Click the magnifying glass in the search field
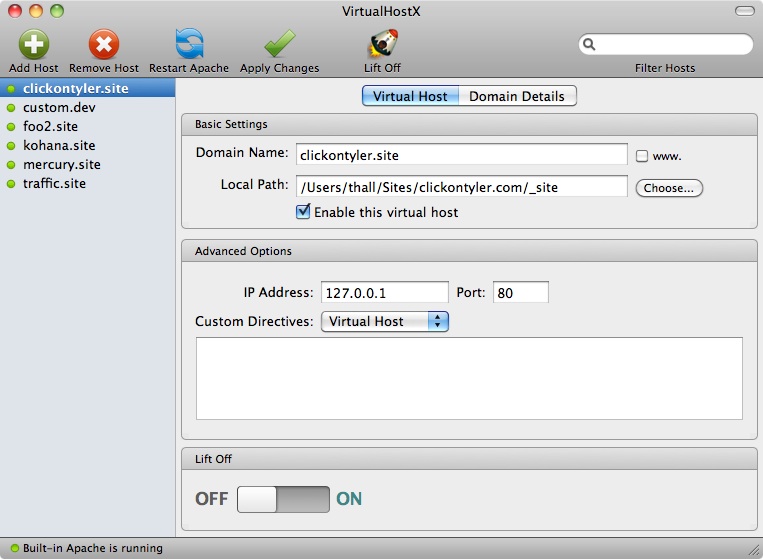 click(590, 45)
